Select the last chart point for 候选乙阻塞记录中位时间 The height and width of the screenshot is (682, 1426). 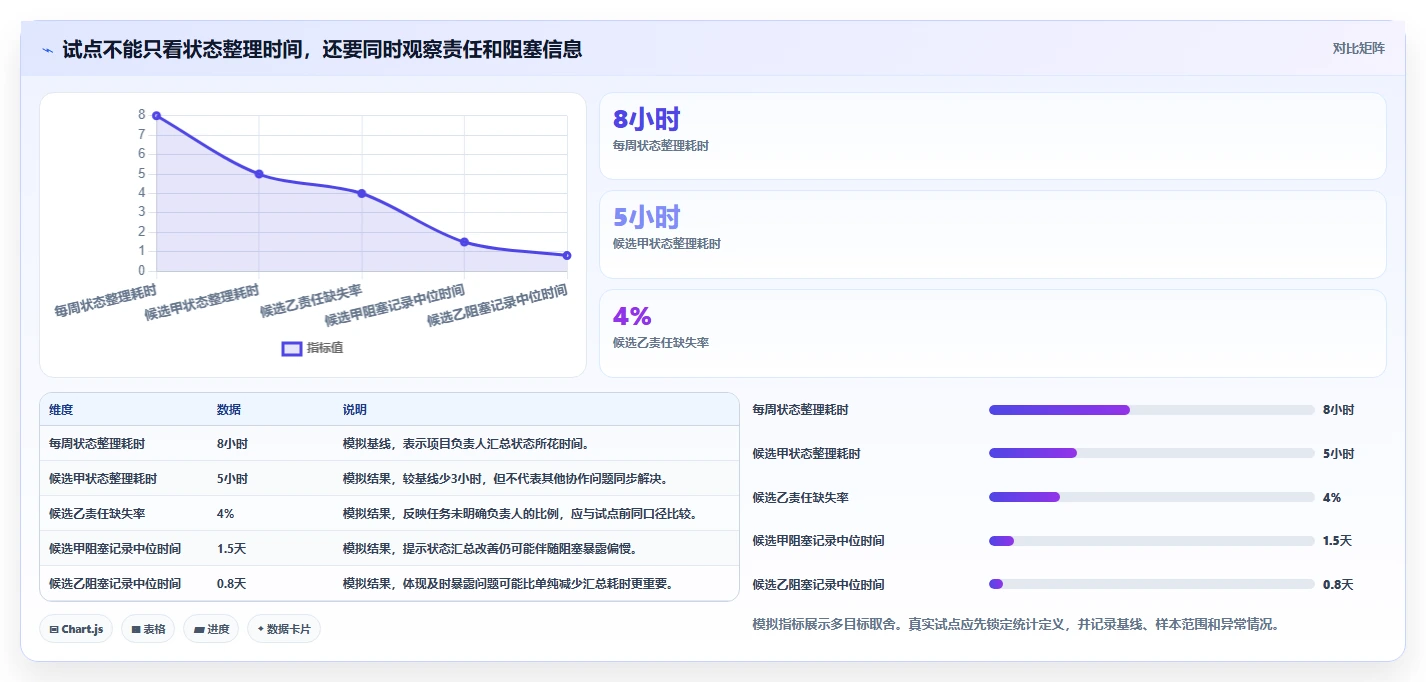pos(567,255)
